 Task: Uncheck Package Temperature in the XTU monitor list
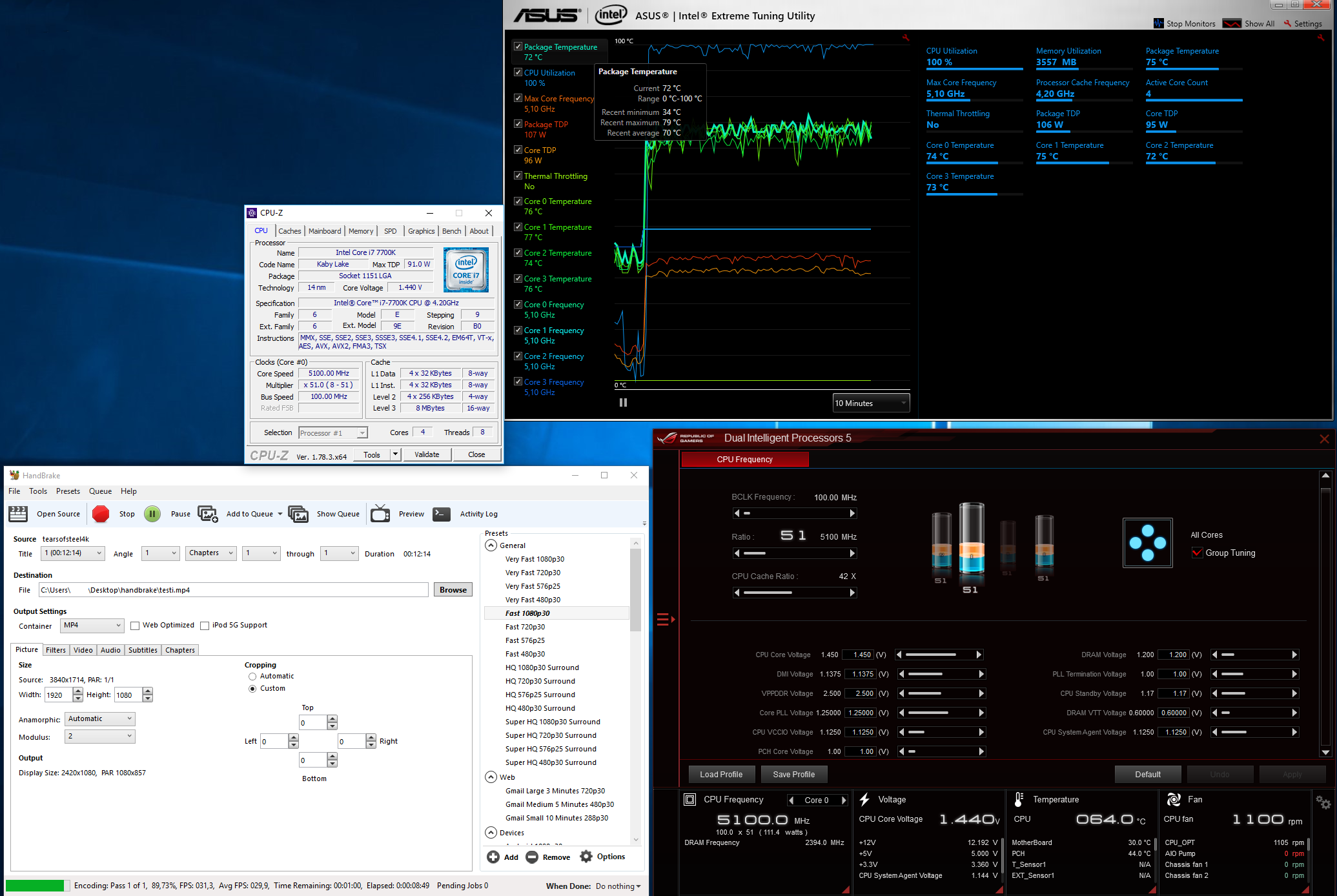[x=518, y=46]
